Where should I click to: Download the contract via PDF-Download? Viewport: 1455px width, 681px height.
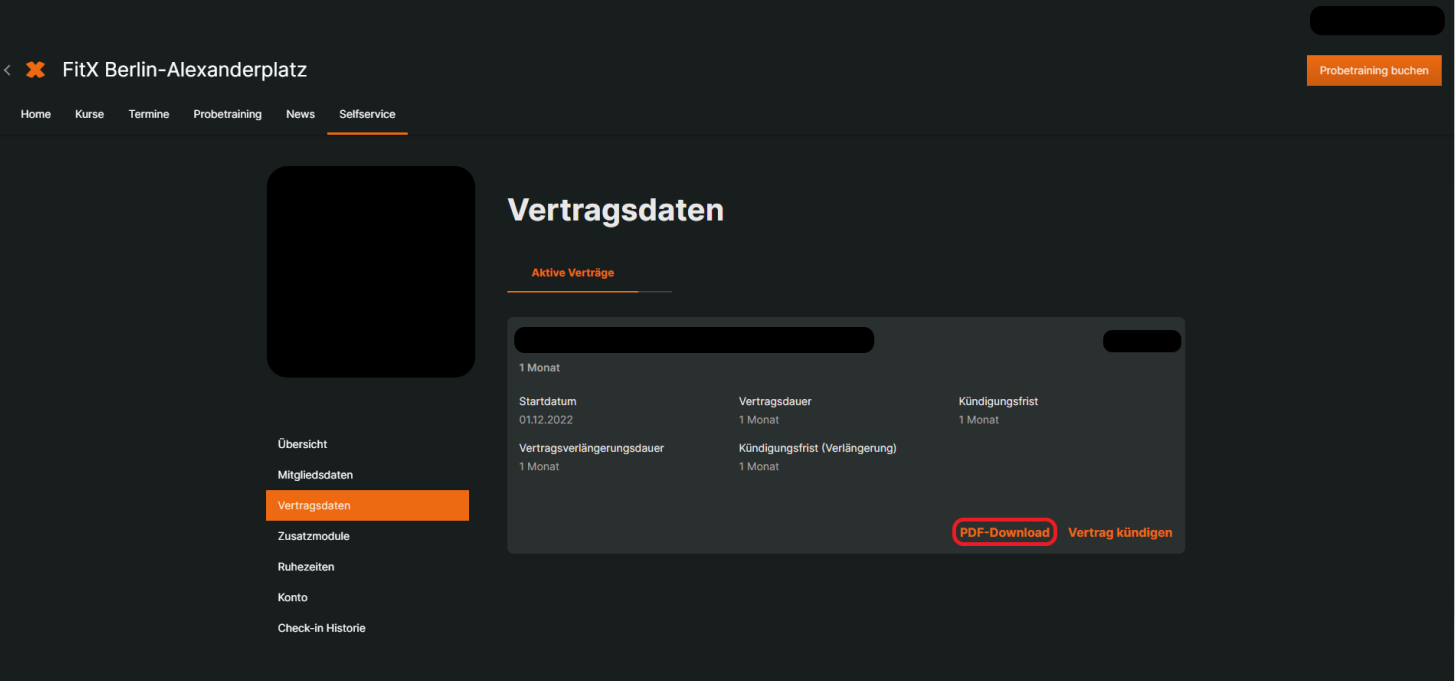(x=1004, y=533)
